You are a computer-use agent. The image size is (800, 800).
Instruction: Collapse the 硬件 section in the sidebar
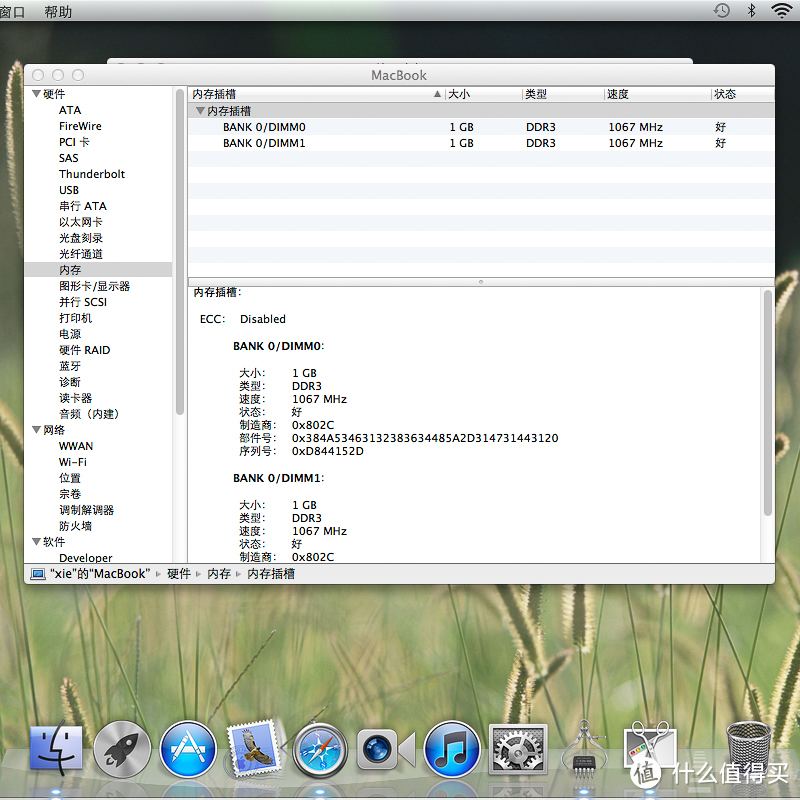point(37,94)
